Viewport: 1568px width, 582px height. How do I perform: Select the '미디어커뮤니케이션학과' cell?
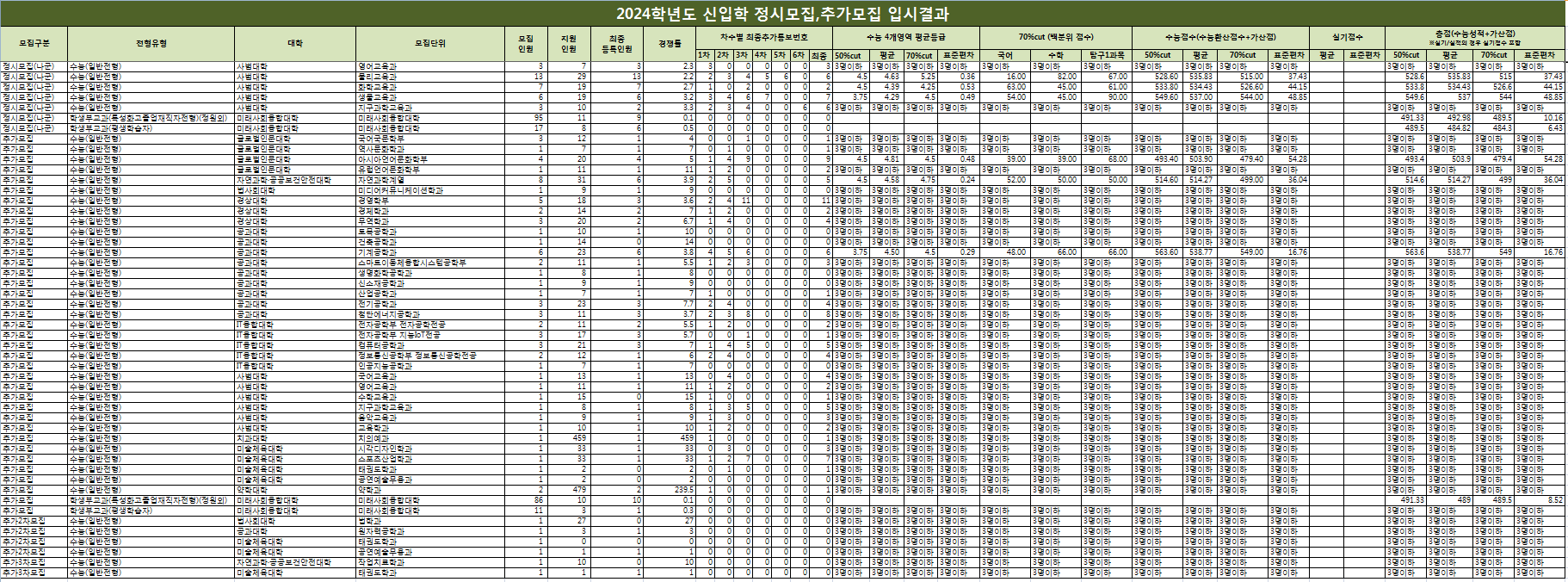[x=430, y=190]
